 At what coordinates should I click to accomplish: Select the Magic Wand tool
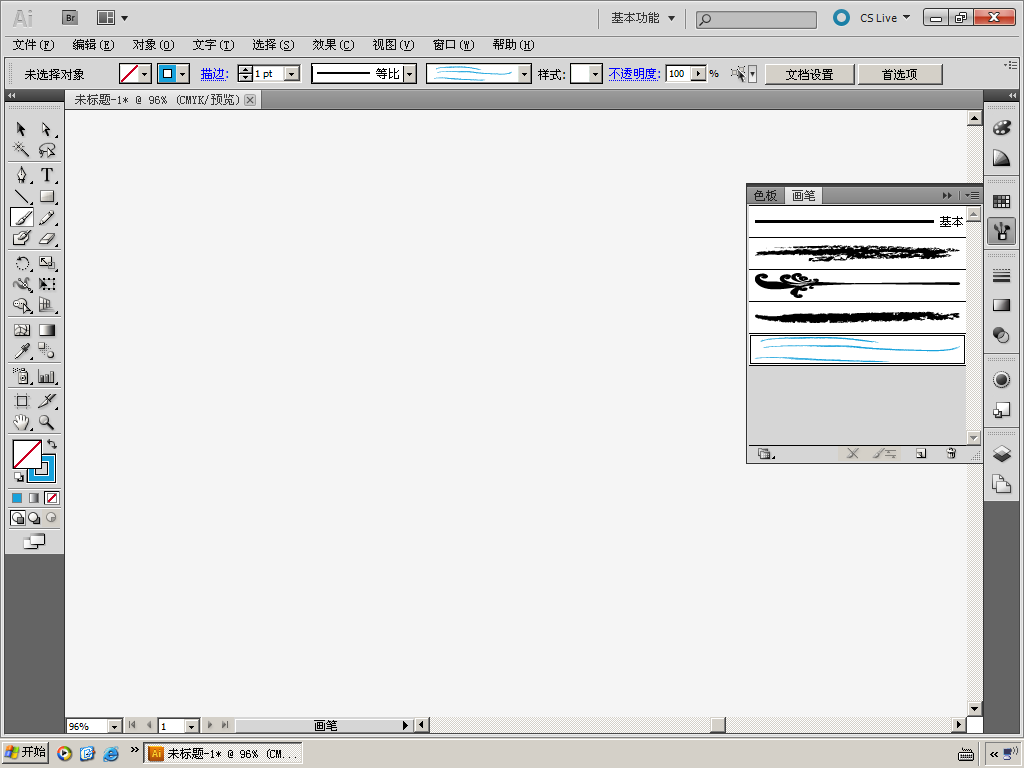(x=21, y=150)
